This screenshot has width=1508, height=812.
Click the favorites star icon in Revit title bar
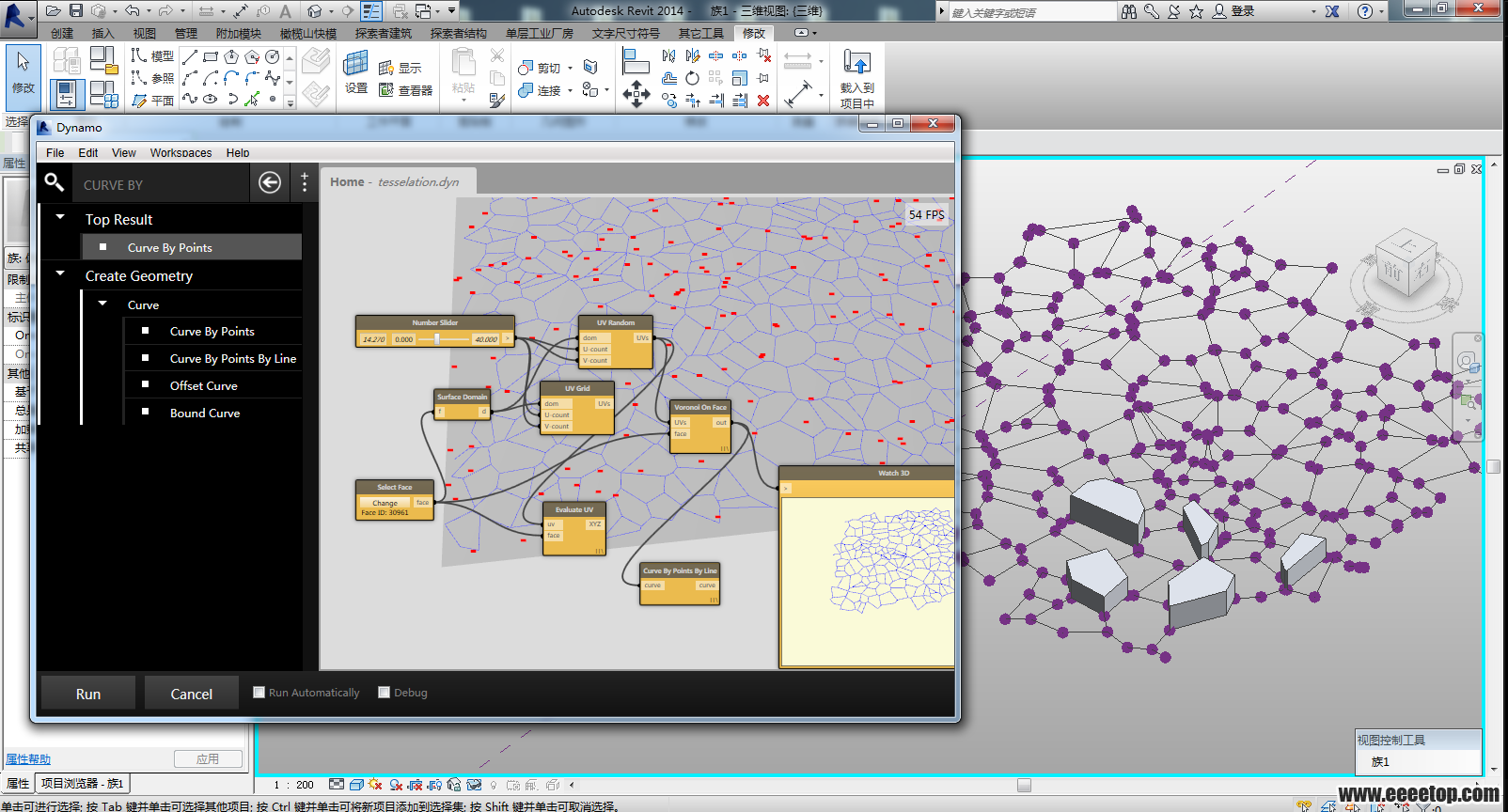(1196, 11)
